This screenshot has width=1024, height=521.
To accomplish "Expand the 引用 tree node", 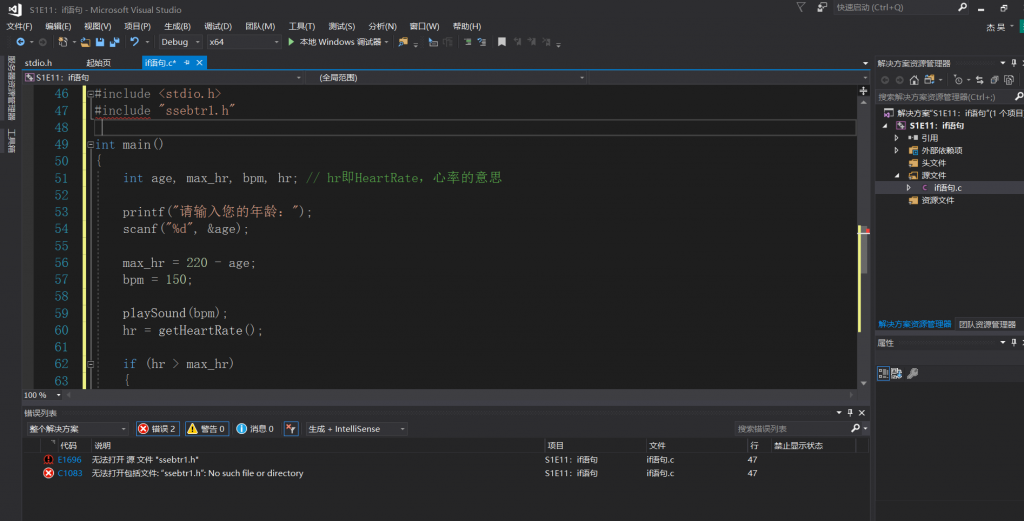I will pyautogui.click(x=897, y=138).
